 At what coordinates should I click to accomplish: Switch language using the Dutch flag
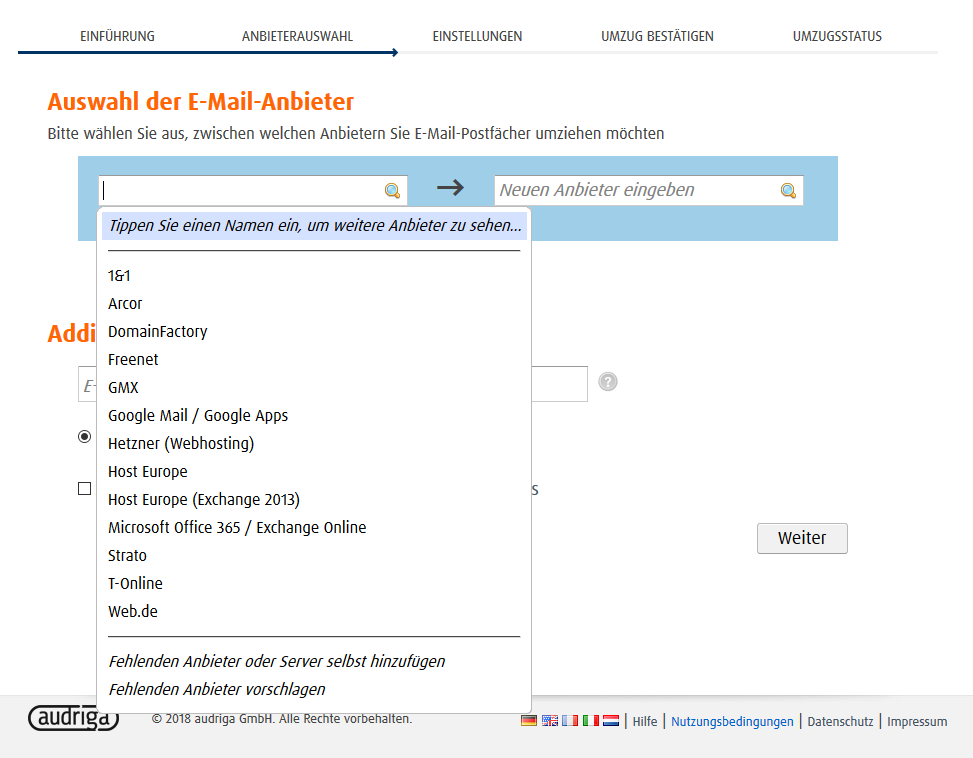pos(611,721)
